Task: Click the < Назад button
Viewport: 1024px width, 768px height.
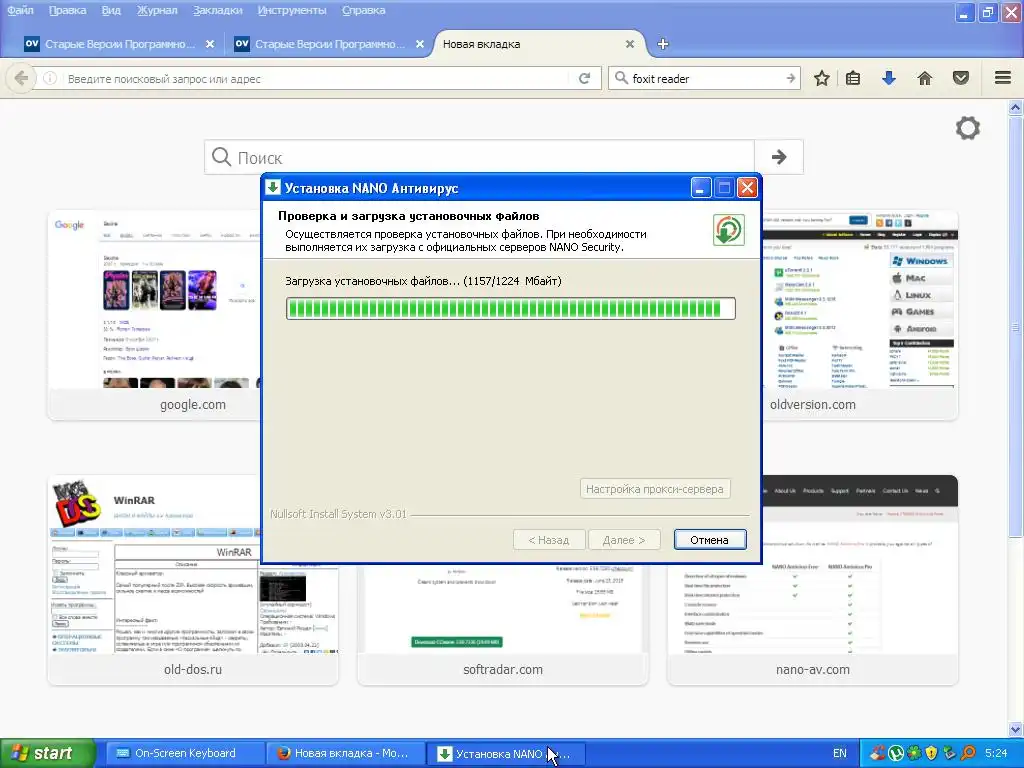Action: [x=549, y=540]
